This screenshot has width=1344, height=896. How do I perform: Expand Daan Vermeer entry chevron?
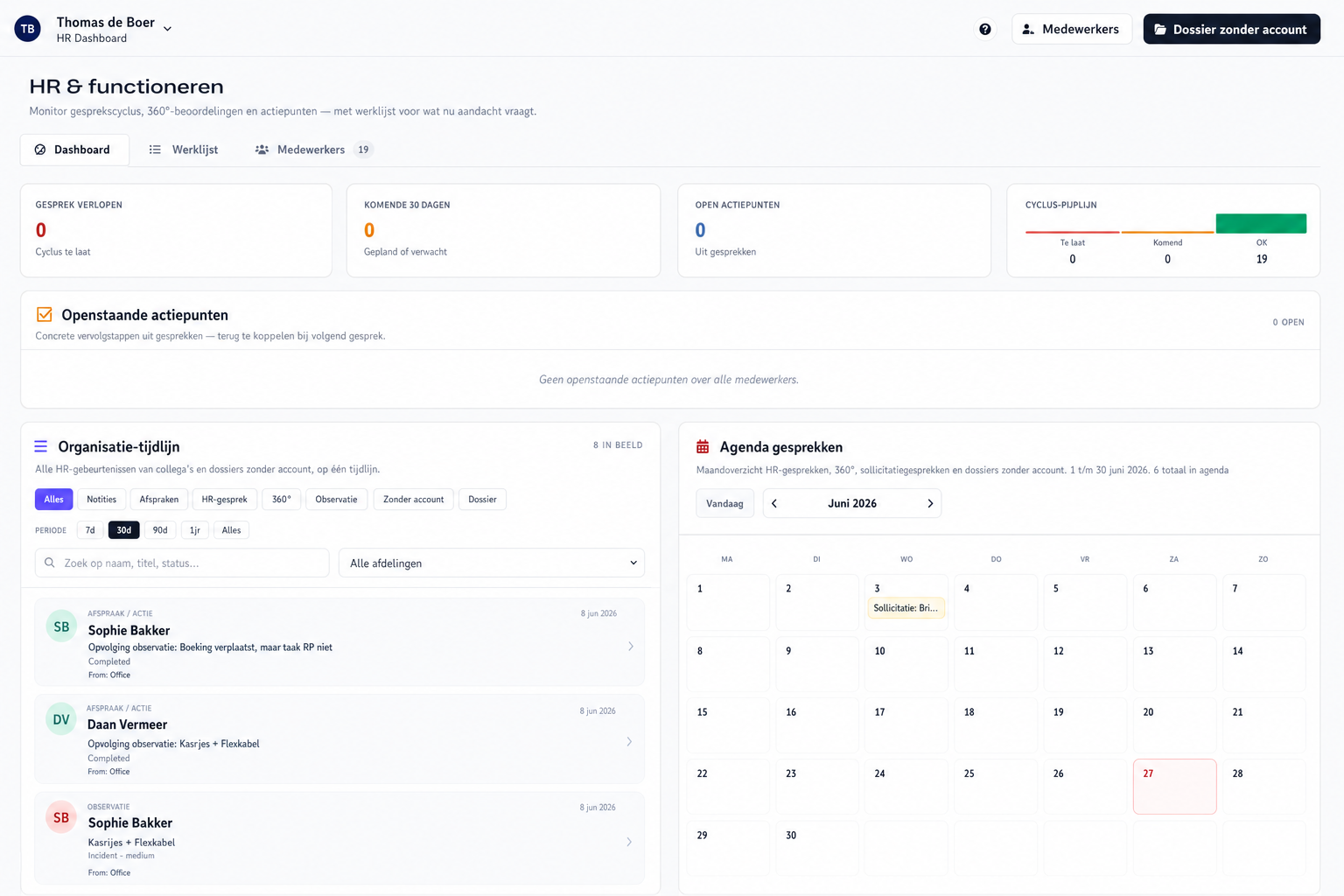[629, 741]
